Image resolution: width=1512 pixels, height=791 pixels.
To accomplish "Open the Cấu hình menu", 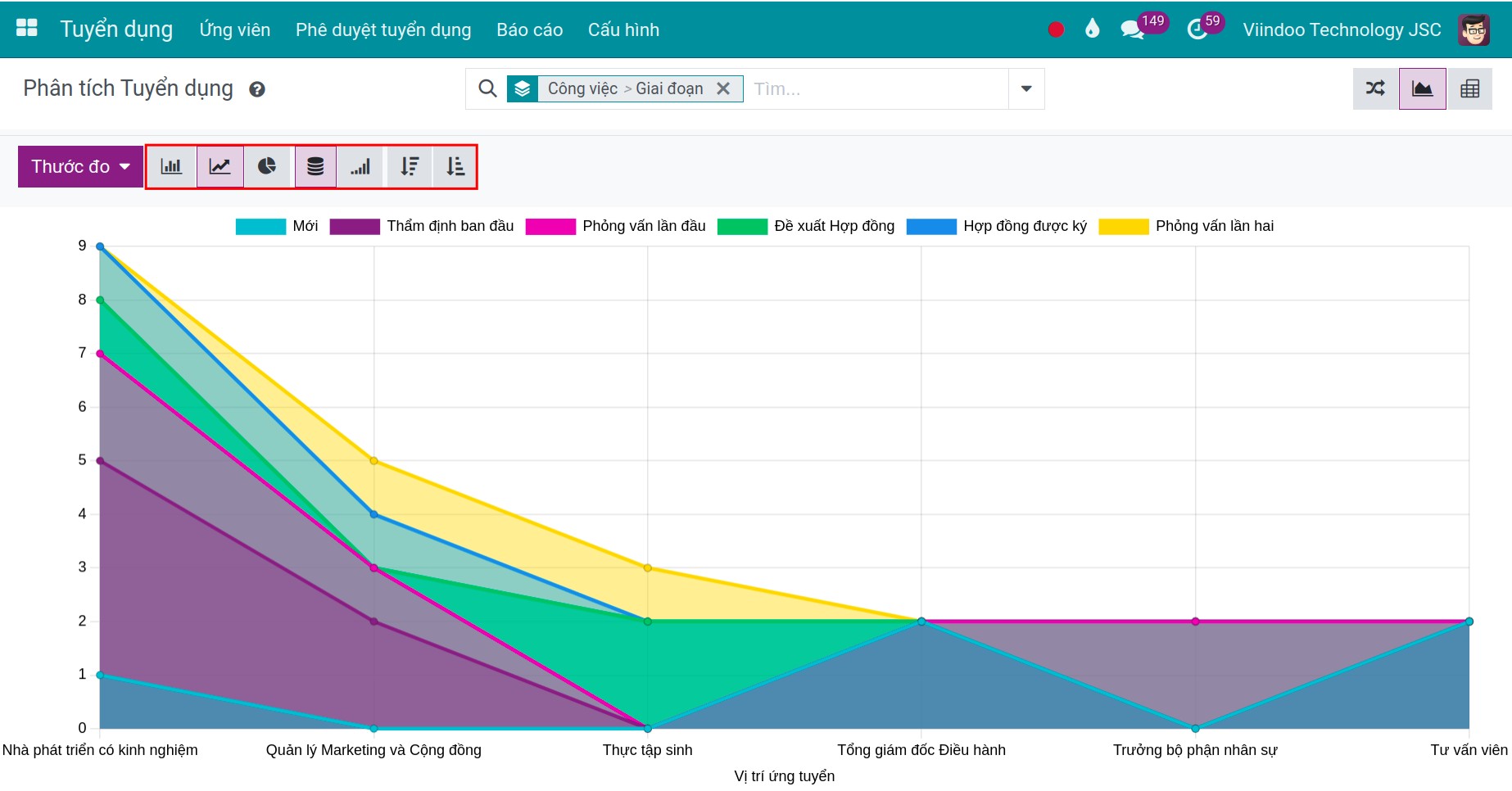I will point(623,29).
